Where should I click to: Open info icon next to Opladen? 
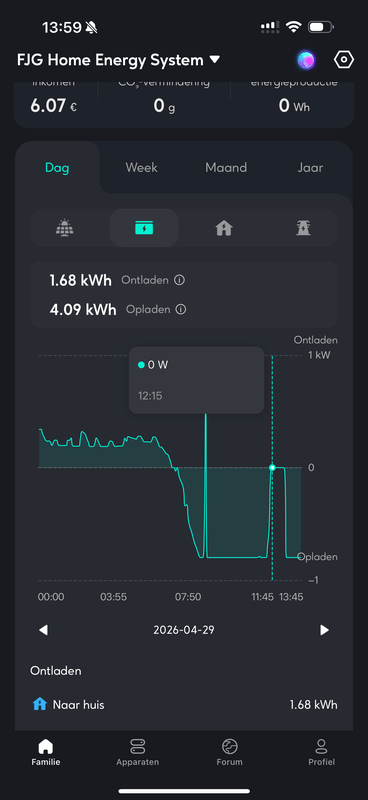point(181,309)
